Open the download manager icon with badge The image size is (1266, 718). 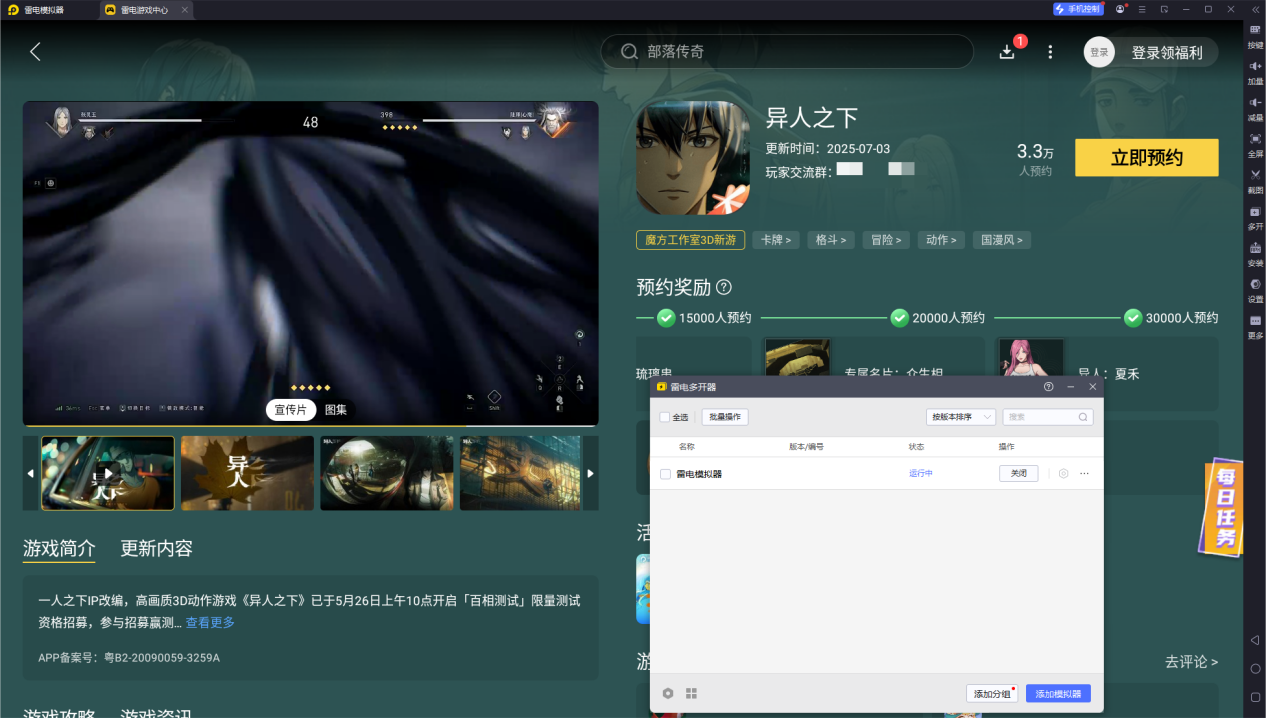click(1007, 52)
